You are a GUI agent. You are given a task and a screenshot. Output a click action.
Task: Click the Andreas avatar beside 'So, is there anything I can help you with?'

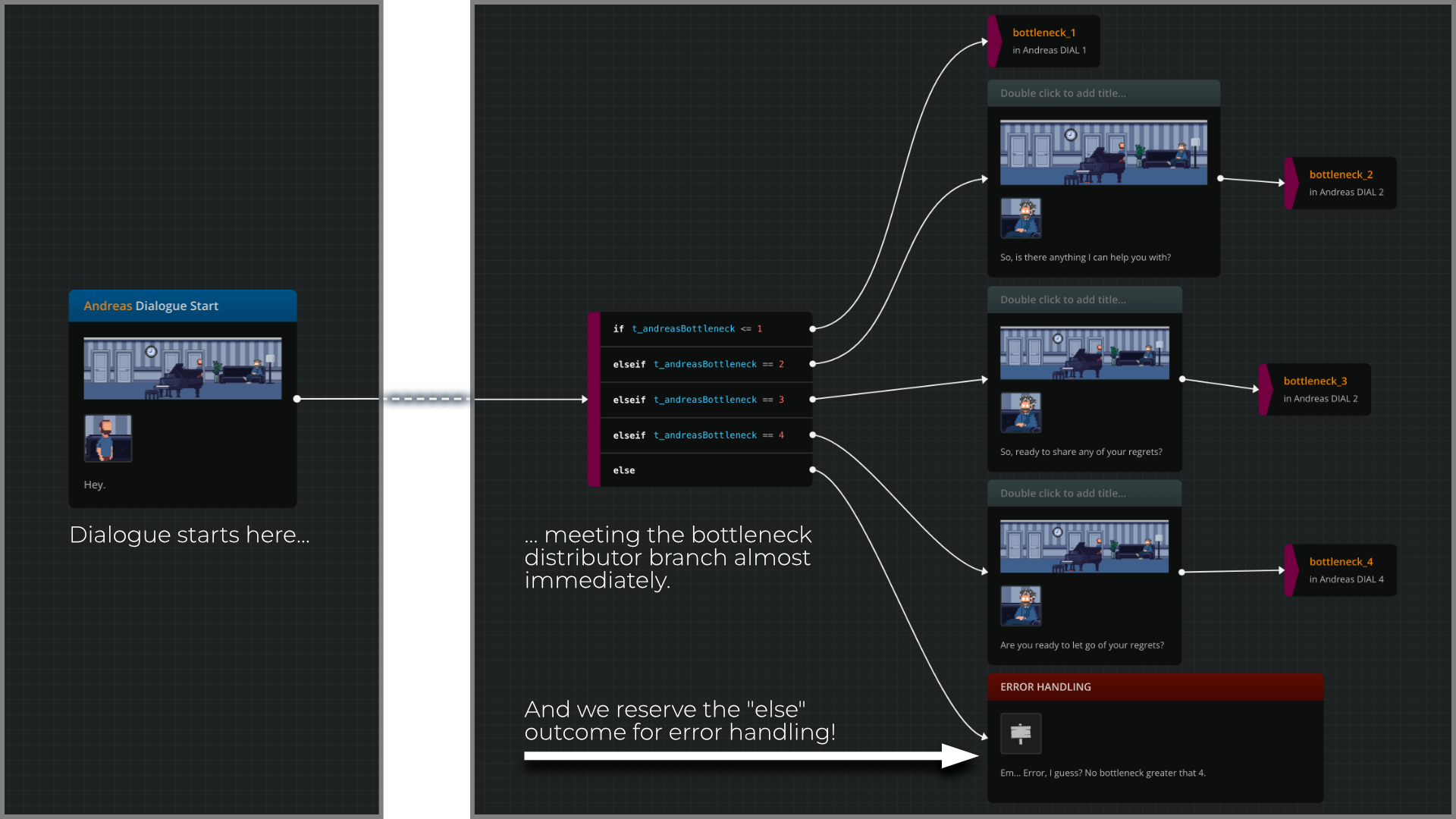pyautogui.click(x=1021, y=218)
